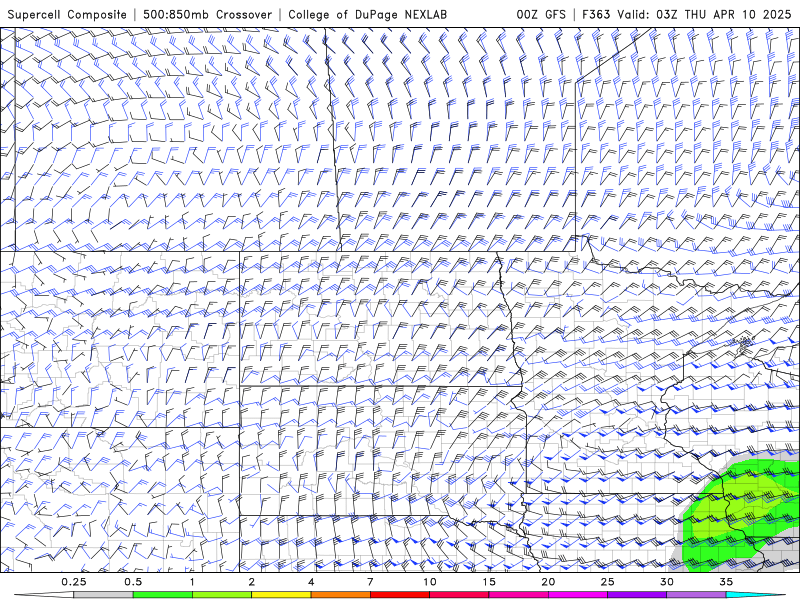Click the "0.25" legend value
This screenshot has height=600, width=800.
(x=74, y=582)
